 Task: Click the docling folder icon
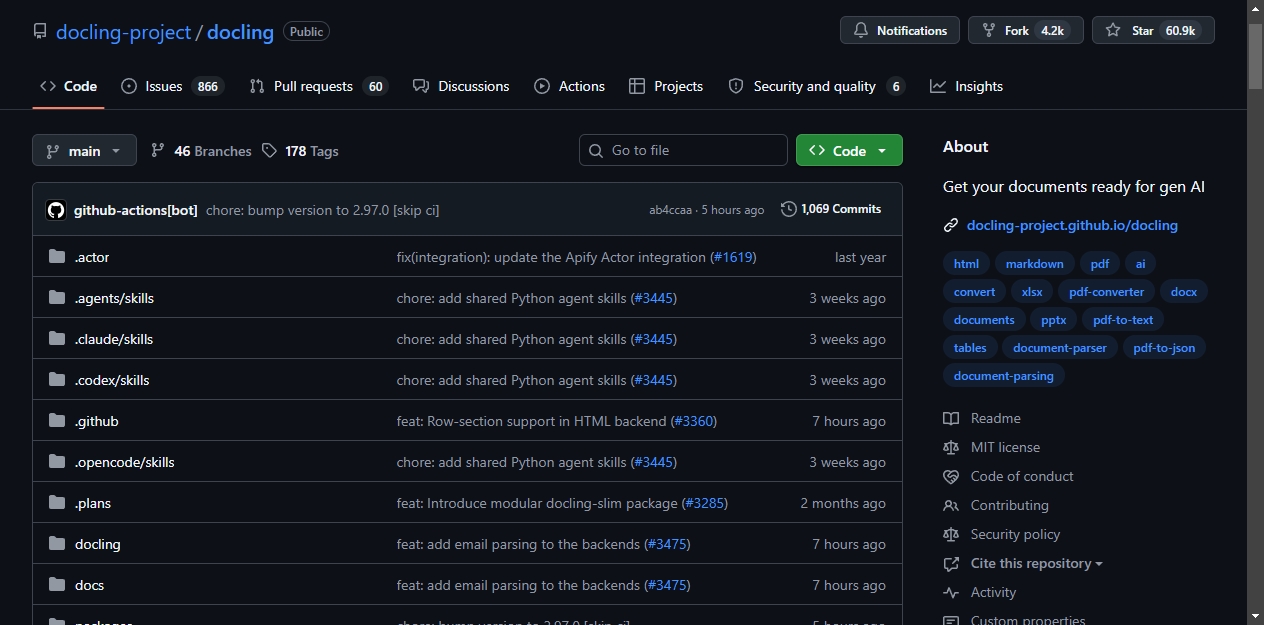[57, 544]
